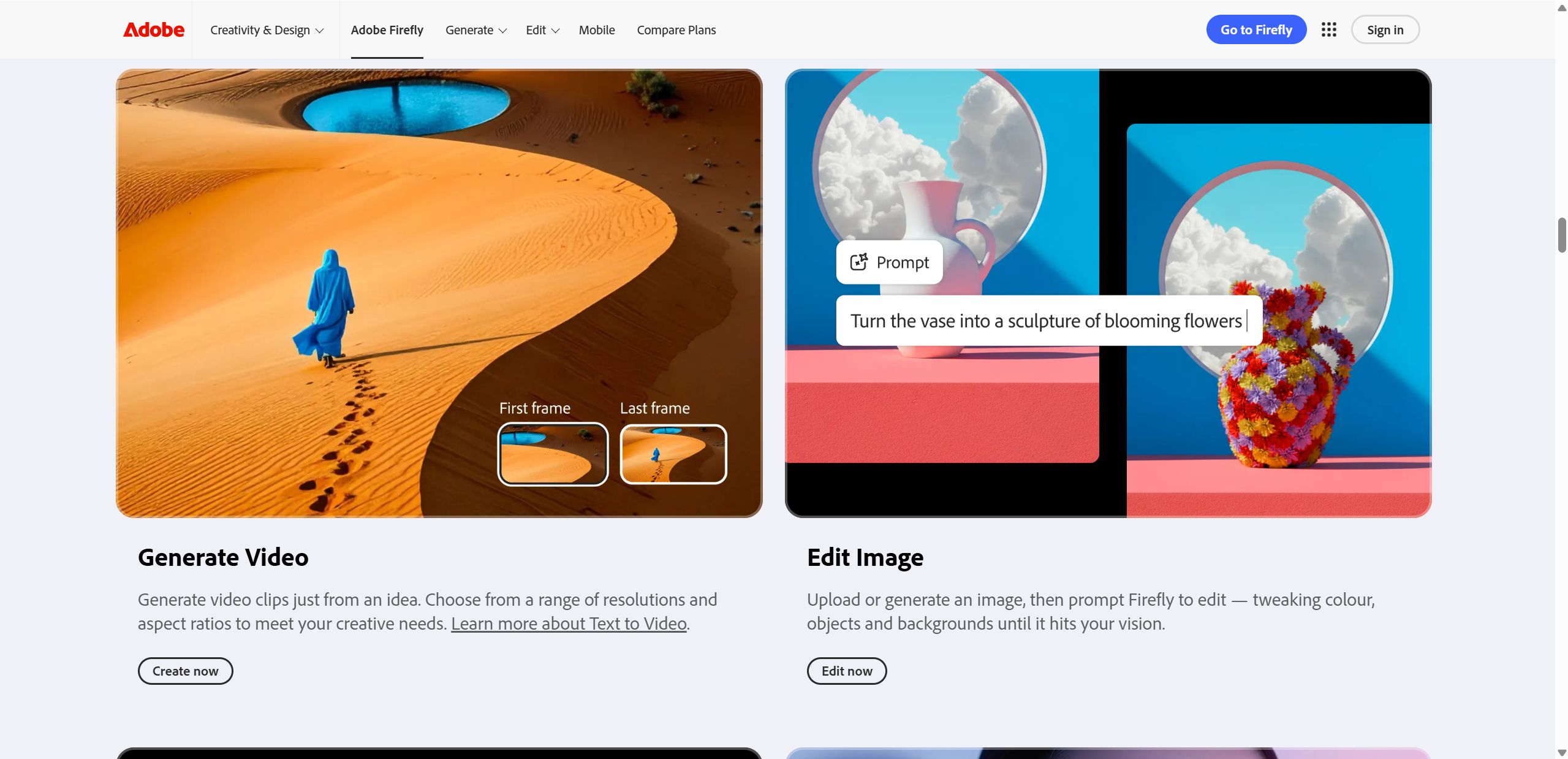This screenshot has width=1568, height=759.
Task: Click the Go to Firefly button
Action: (1256, 29)
